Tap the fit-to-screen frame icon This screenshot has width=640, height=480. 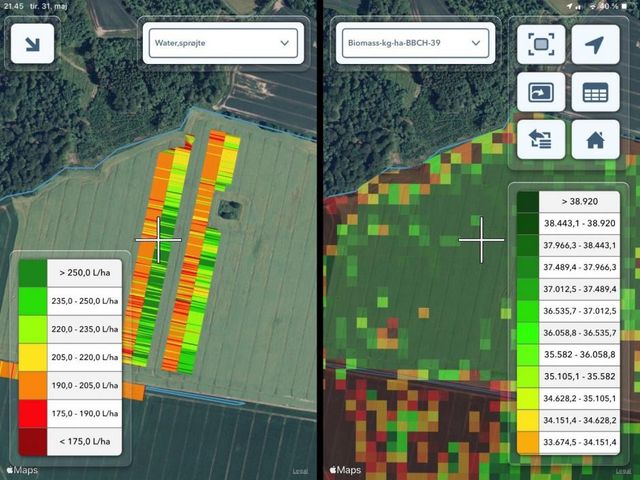[541, 45]
